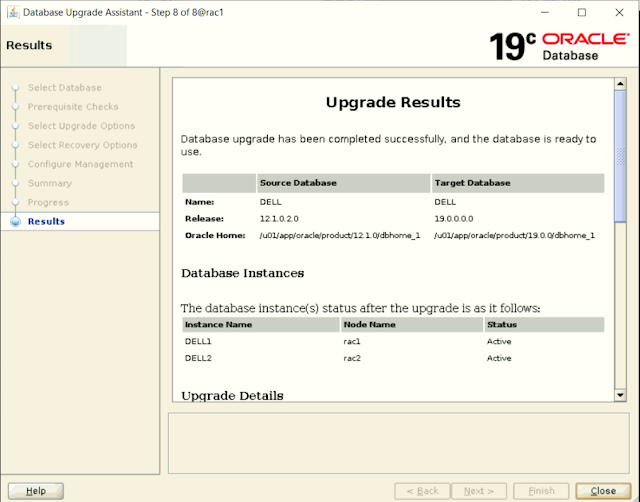Click the vertical scrollbar thumb in results pane

pyautogui.click(x=620, y=156)
